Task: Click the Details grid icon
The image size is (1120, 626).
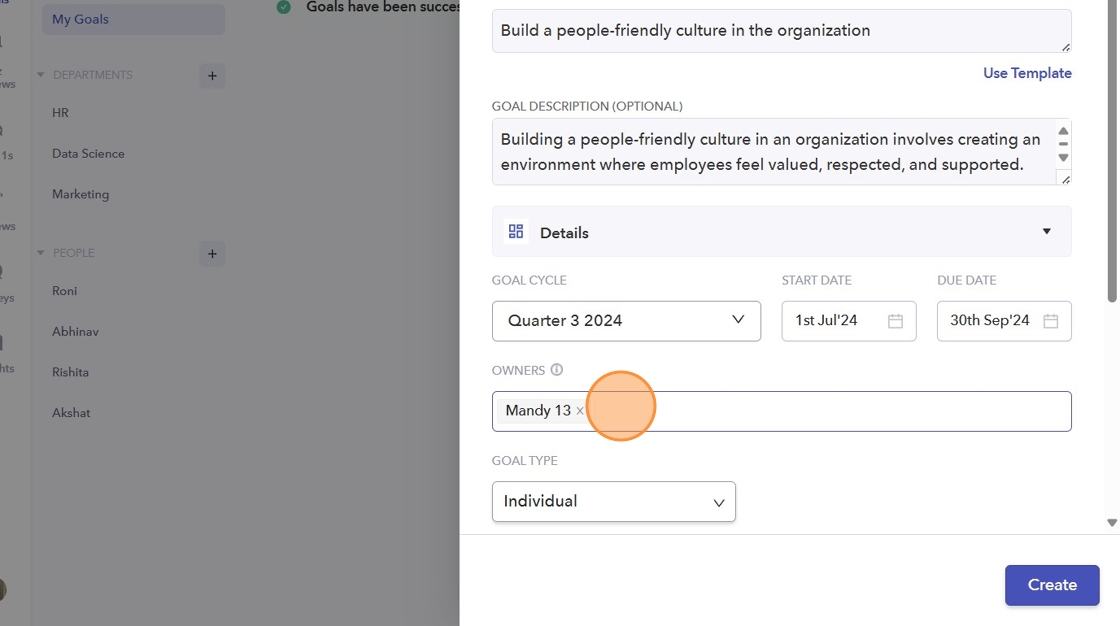Action: [x=516, y=232]
